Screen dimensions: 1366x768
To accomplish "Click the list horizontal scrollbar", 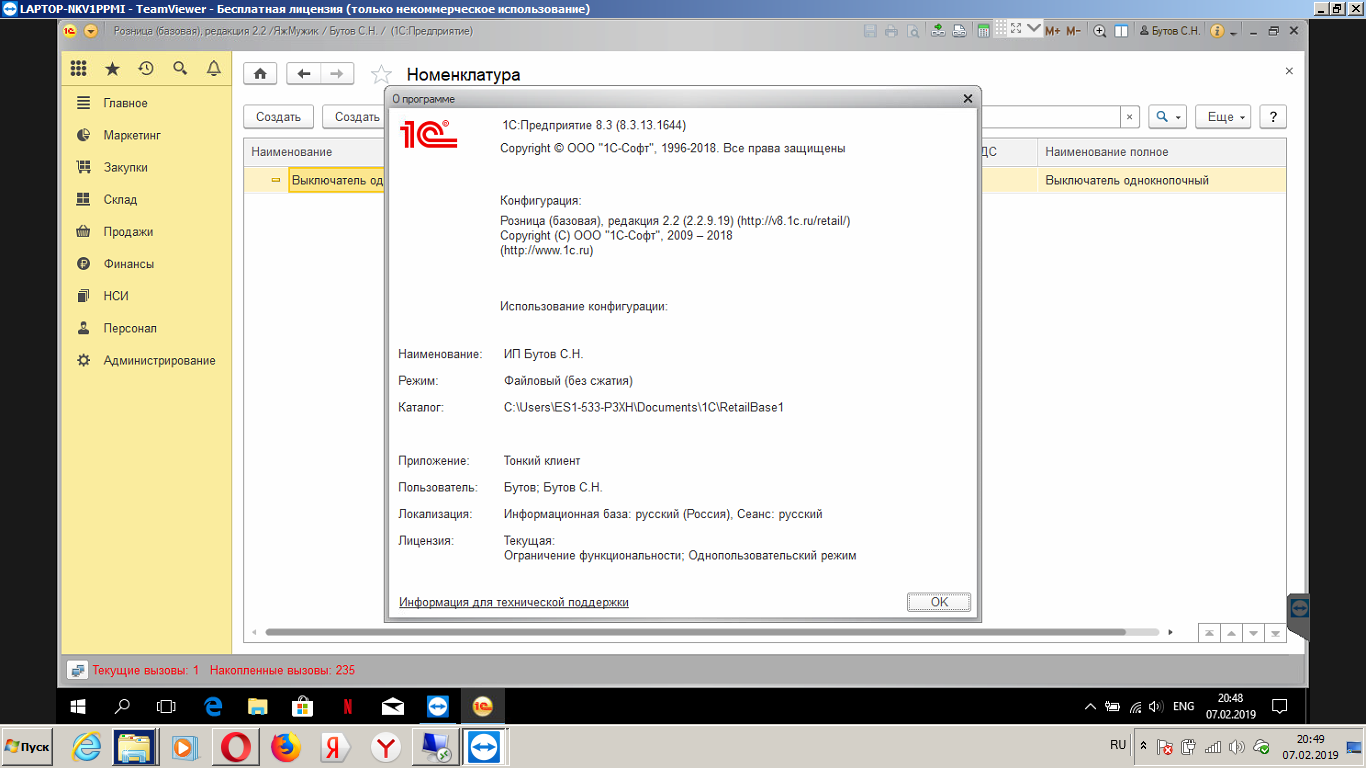I will tap(695, 632).
